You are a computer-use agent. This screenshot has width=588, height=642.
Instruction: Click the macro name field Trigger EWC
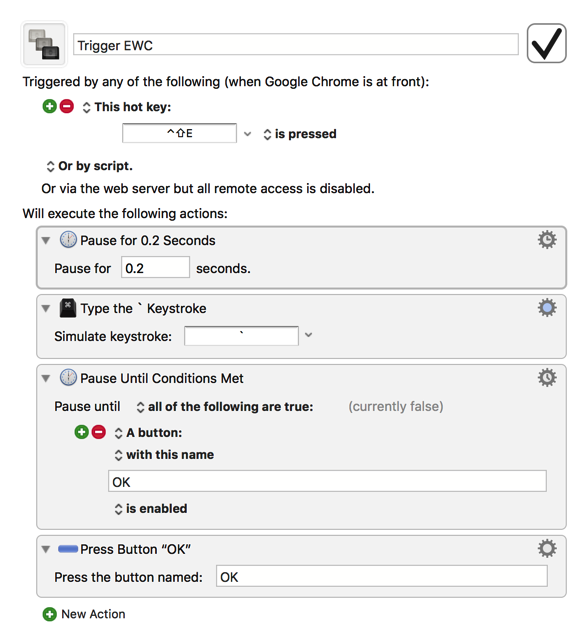[296, 45]
